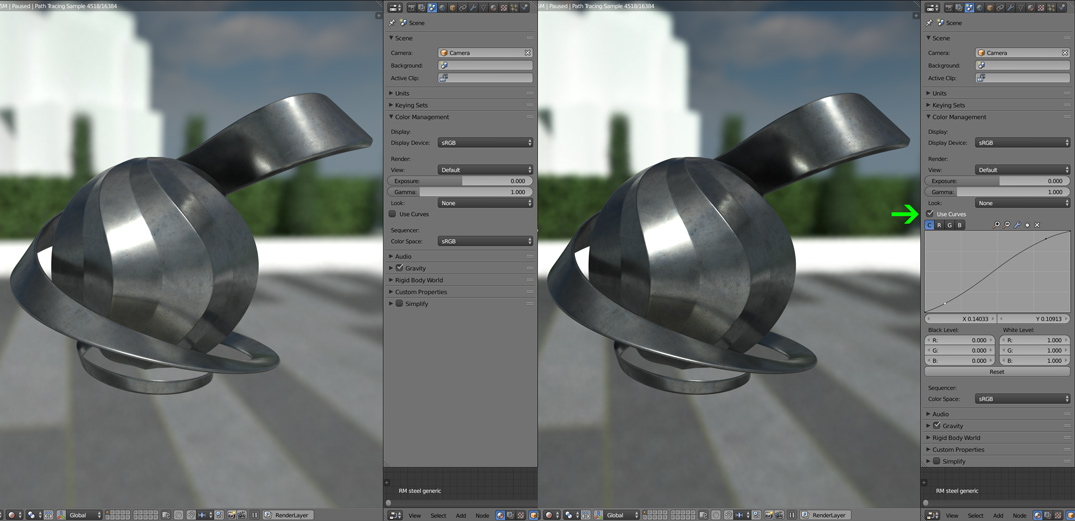Open the Look dropdown in the right panel
This screenshot has height=521, width=1075.
pos(1022,203)
